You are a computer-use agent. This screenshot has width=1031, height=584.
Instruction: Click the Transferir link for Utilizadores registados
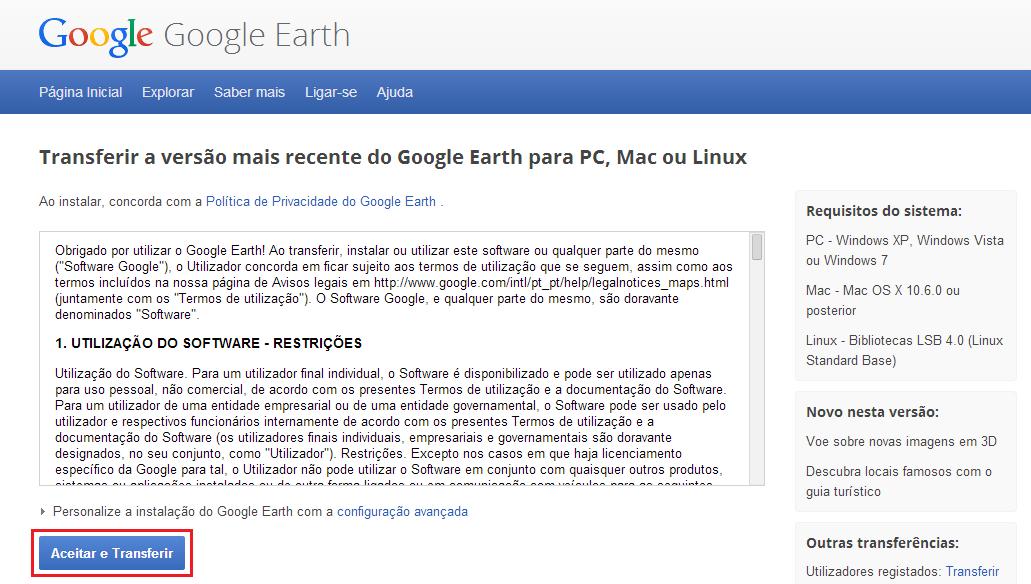972,572
